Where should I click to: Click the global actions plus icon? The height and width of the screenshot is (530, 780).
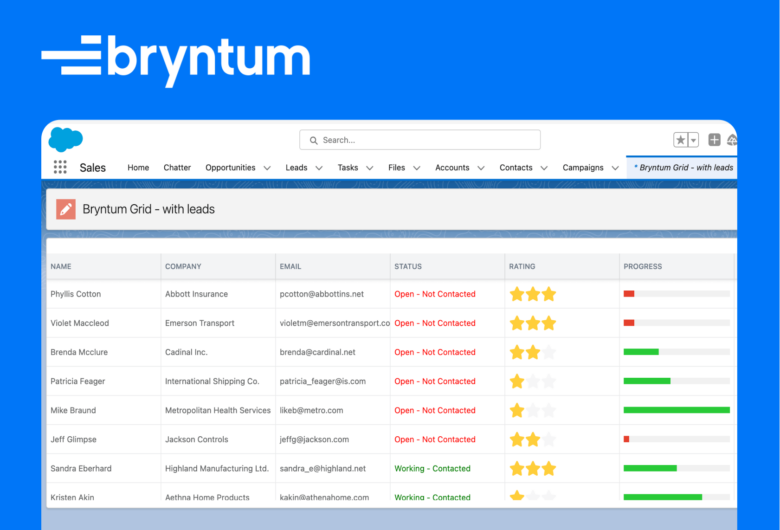tap(714, 140)
